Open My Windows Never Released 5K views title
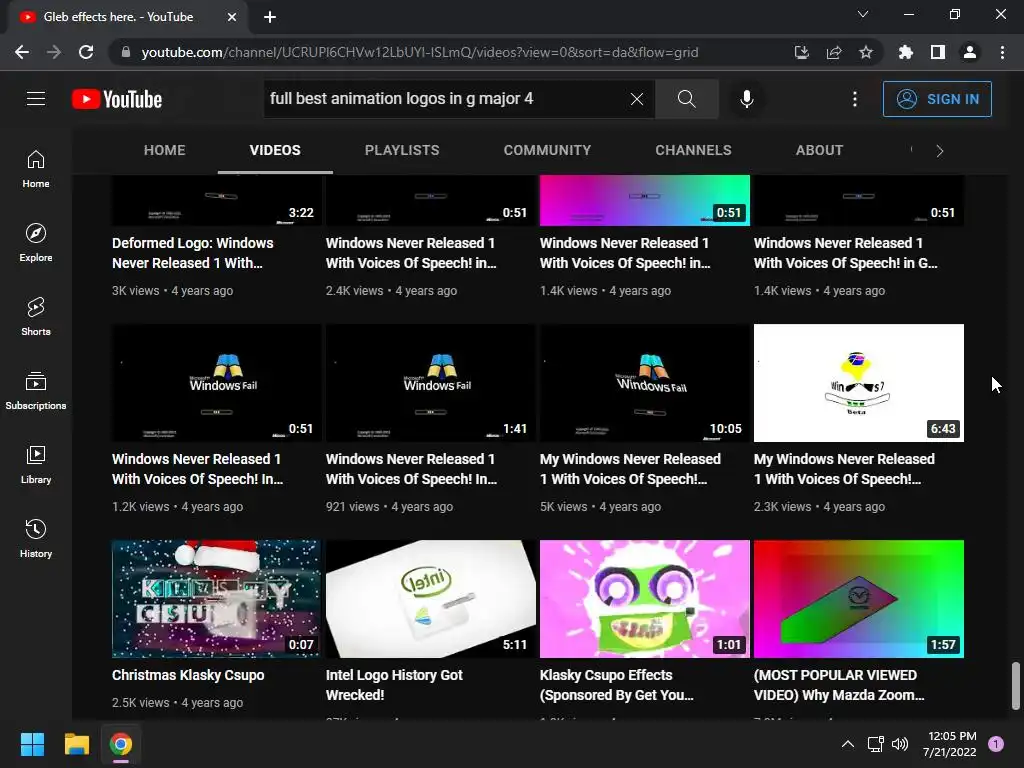Image resolution: width=1024 pixels, height=768 pixels. click(630, 469)
